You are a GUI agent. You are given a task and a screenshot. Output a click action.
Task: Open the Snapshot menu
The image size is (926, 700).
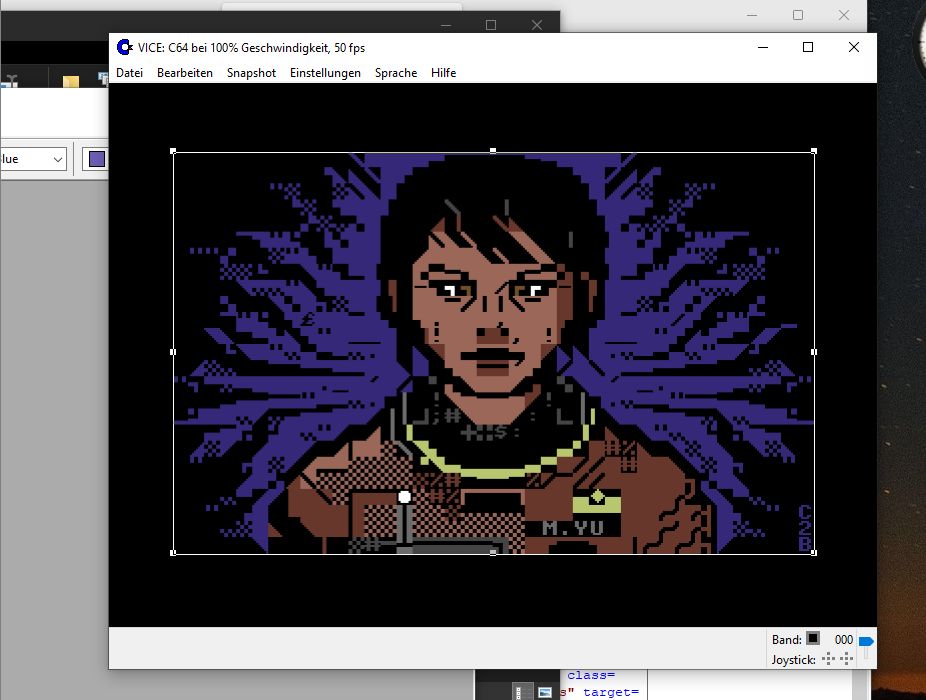coord(251,73)
